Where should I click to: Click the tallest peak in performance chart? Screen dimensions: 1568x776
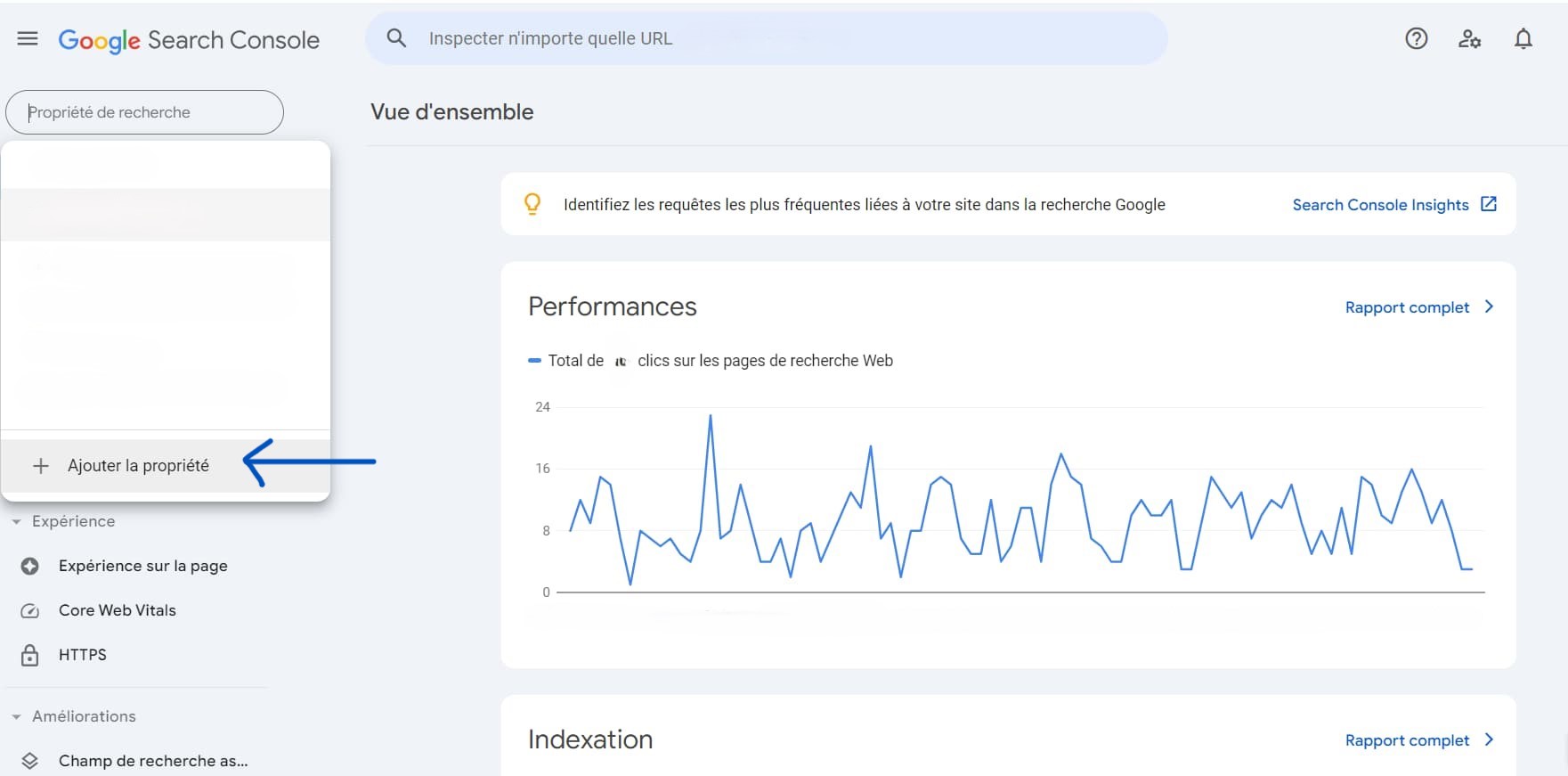pyautogui.click(x=710, y=416)
